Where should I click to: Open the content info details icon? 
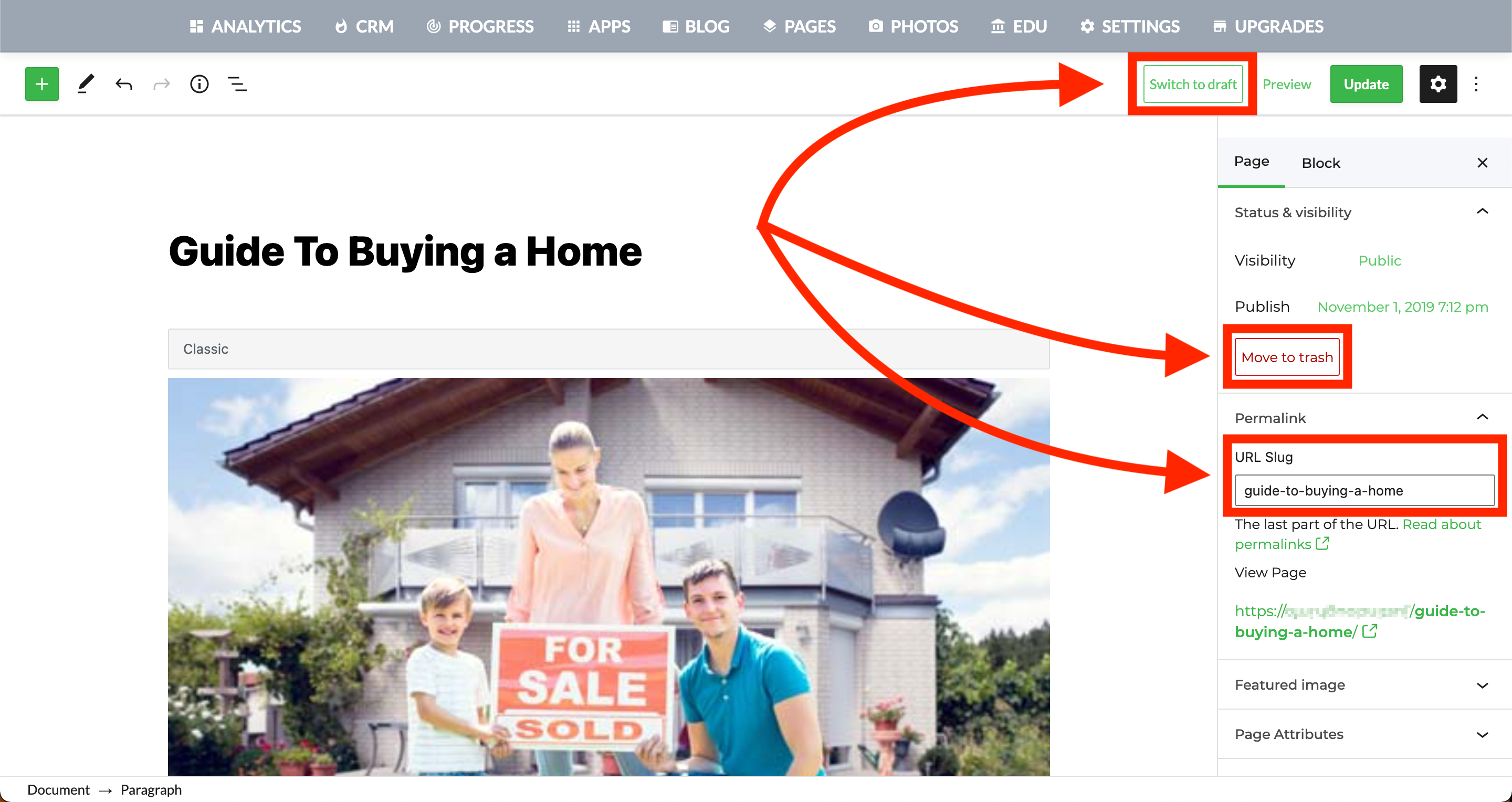pos(199,84)
